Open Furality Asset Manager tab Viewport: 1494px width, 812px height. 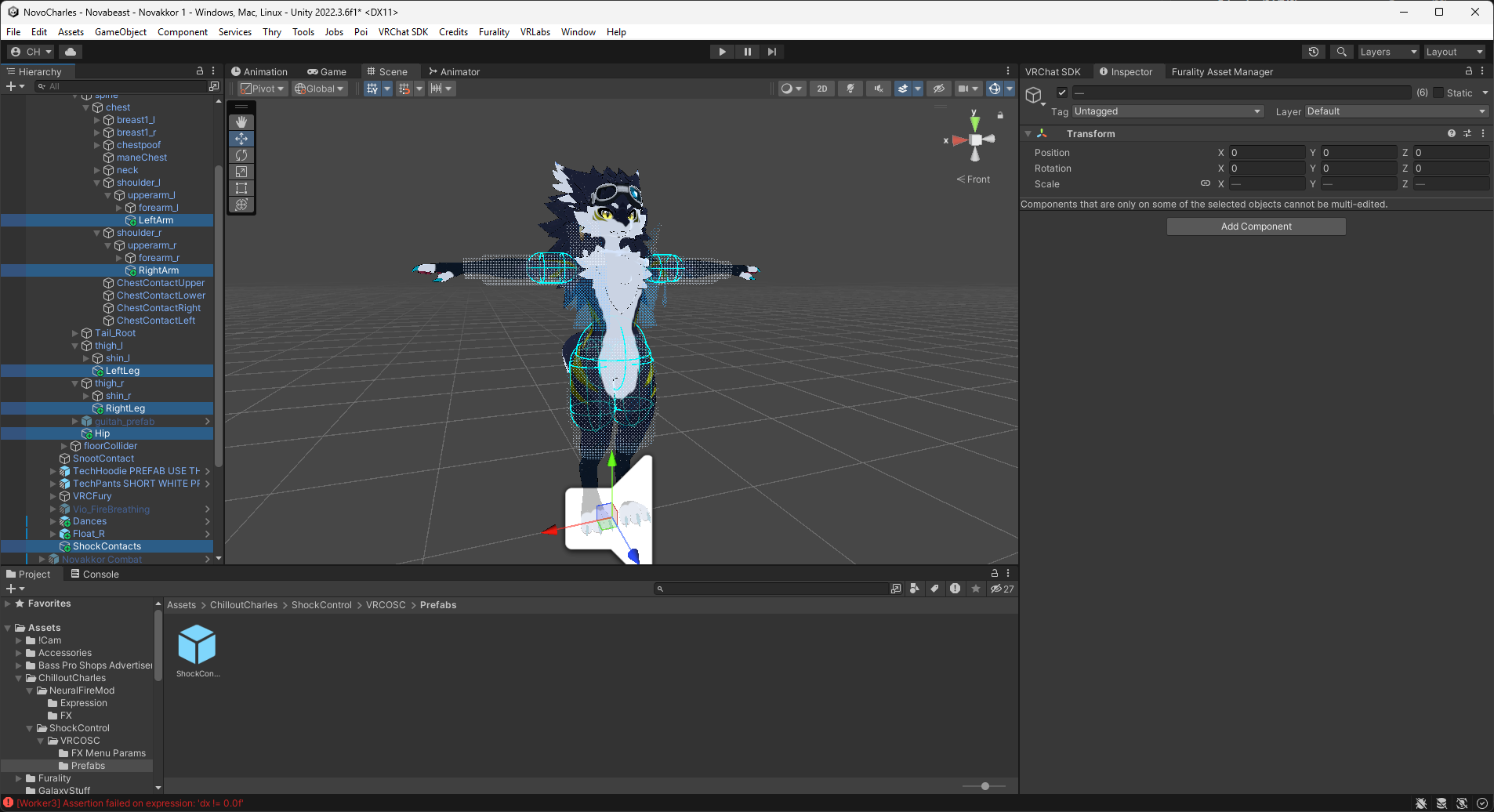[x=1222, y=71]
